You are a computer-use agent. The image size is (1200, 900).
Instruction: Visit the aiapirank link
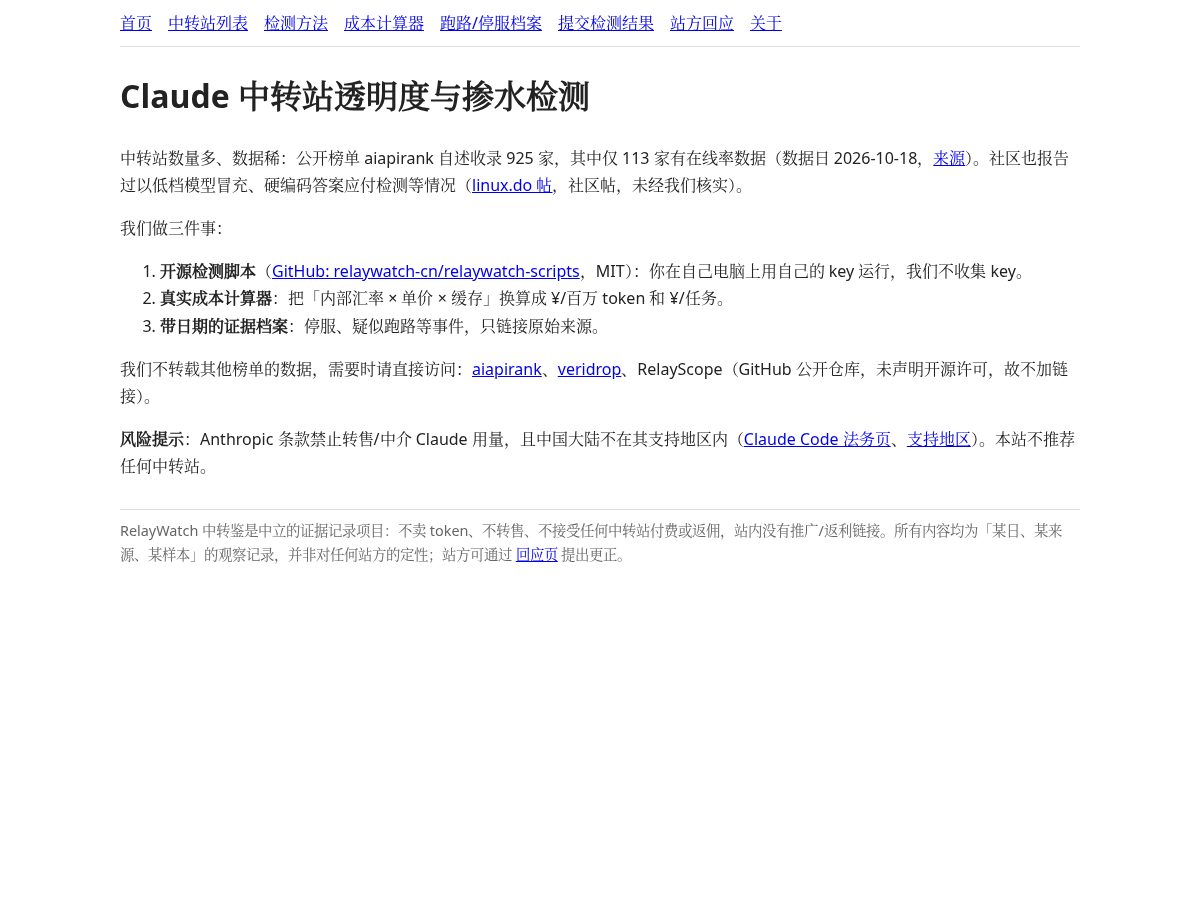507,369
